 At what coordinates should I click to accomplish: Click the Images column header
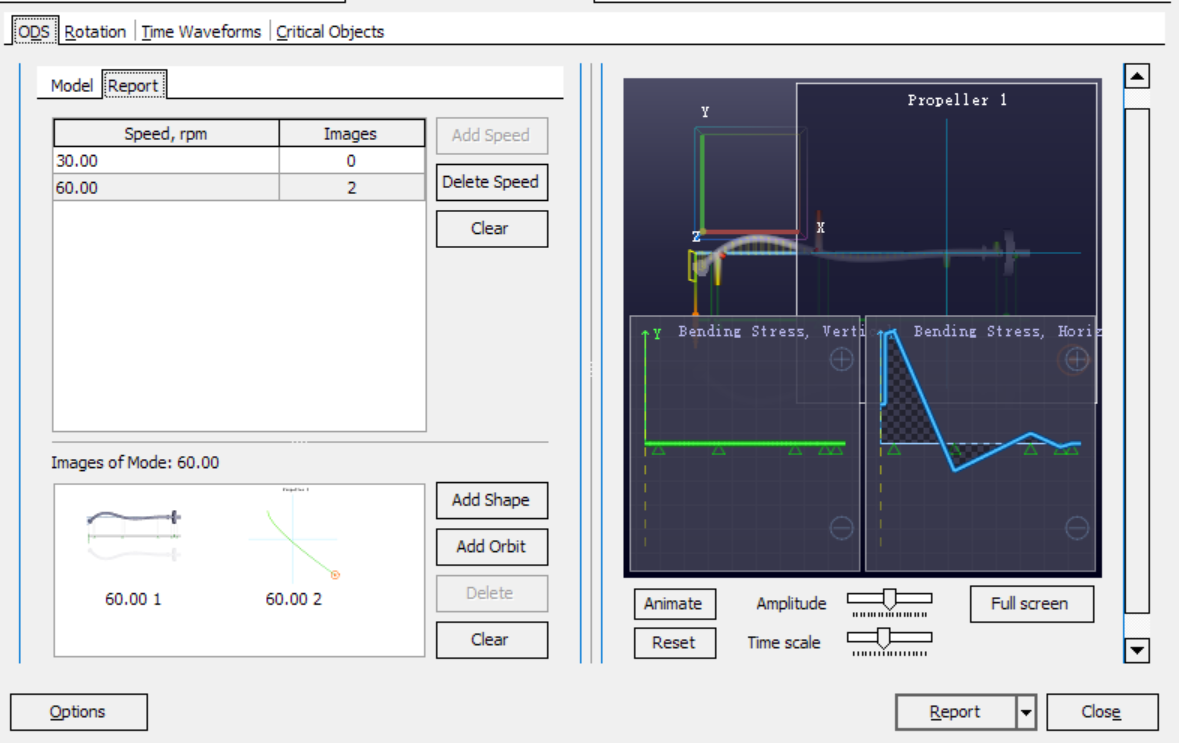(351, 134)
